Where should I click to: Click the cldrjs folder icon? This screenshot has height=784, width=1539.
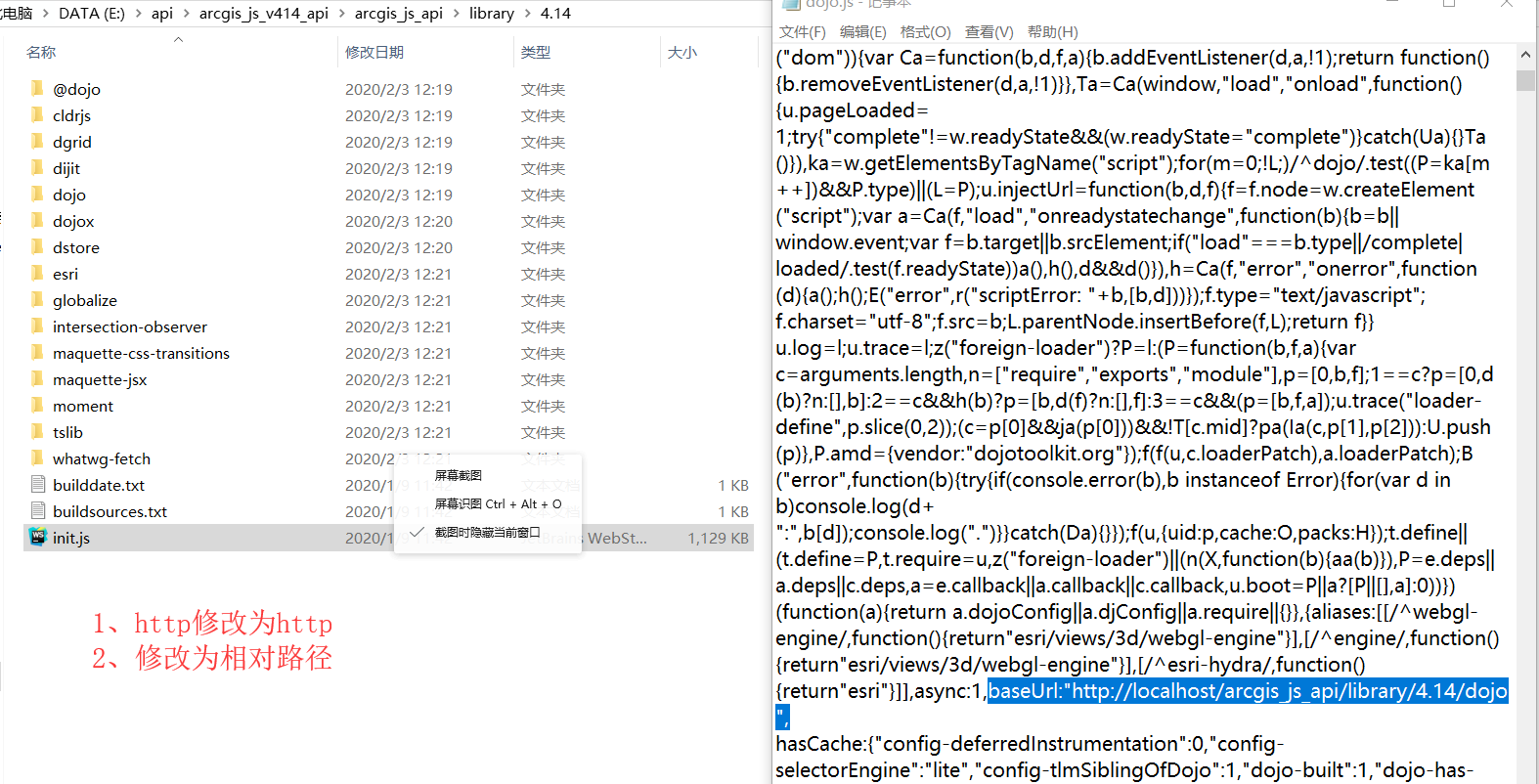click(37, 115)
